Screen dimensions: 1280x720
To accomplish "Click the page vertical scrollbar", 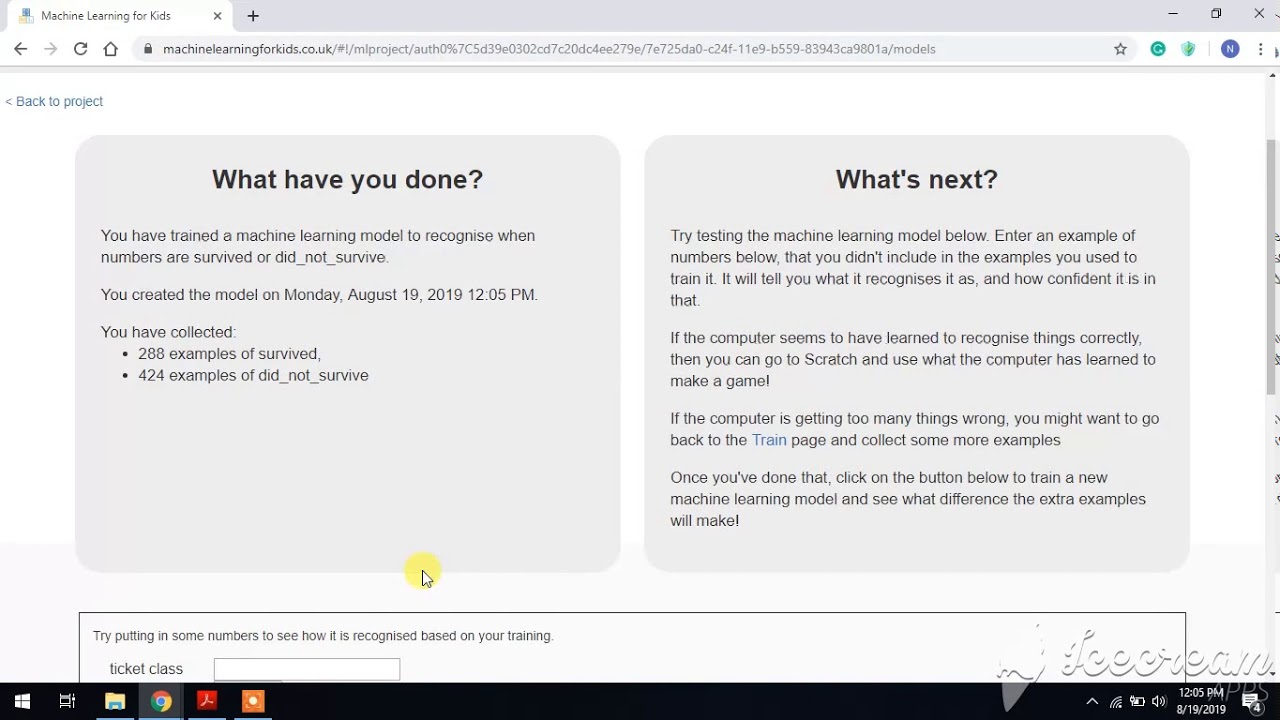I will point(1272,267).
